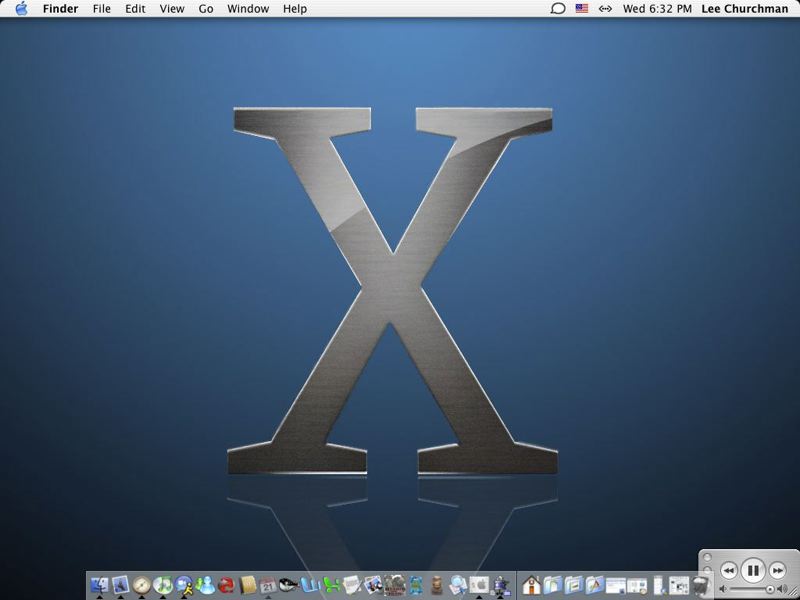Viewport: 800px width, 600px height.
Task: Open Finder from the dock
Action: pos(99,585)
